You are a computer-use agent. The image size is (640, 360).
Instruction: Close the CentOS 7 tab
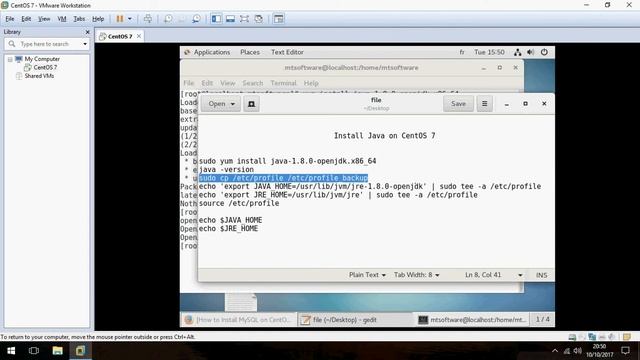[139, 36]
